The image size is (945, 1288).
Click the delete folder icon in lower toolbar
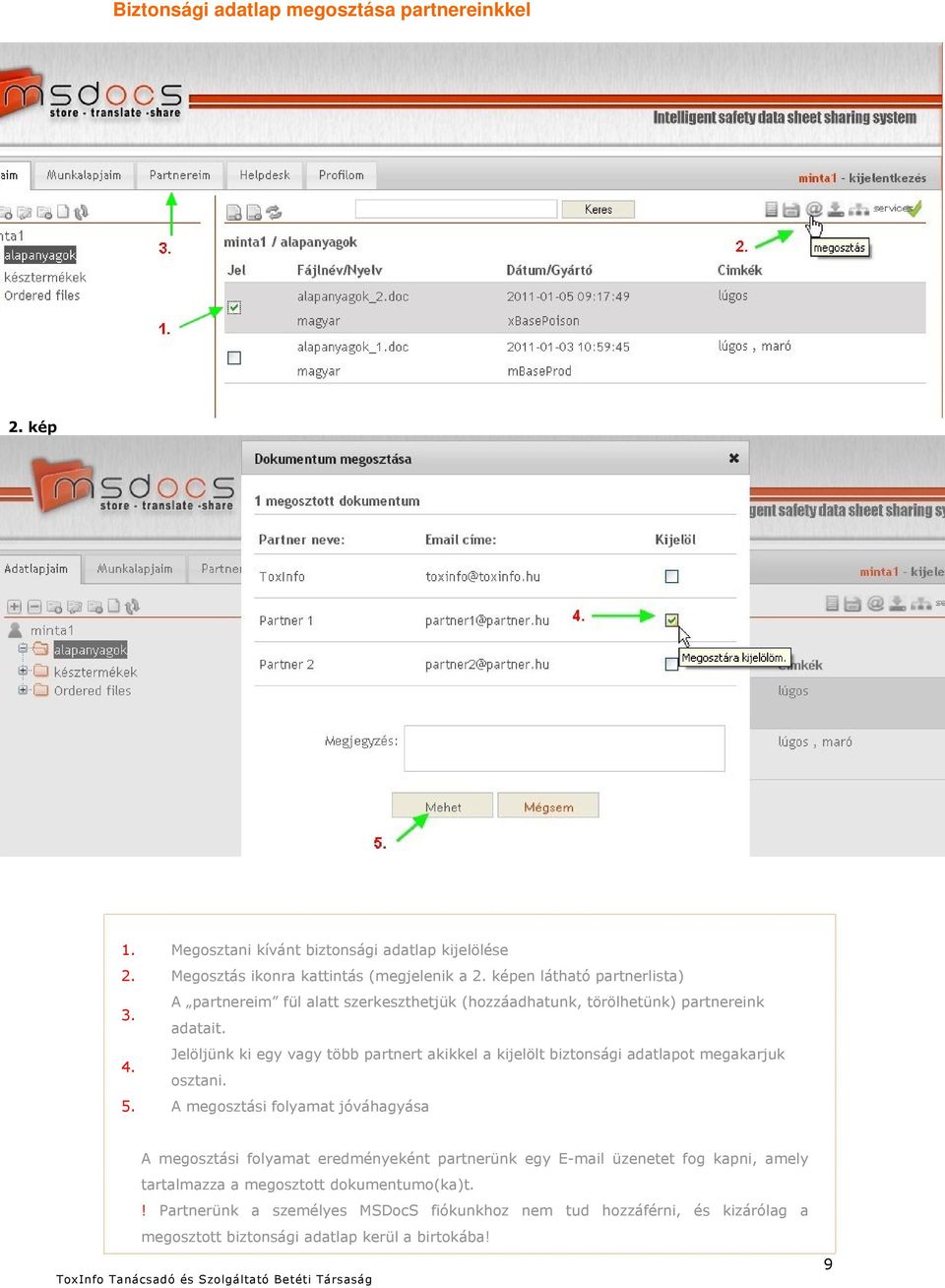95,607
